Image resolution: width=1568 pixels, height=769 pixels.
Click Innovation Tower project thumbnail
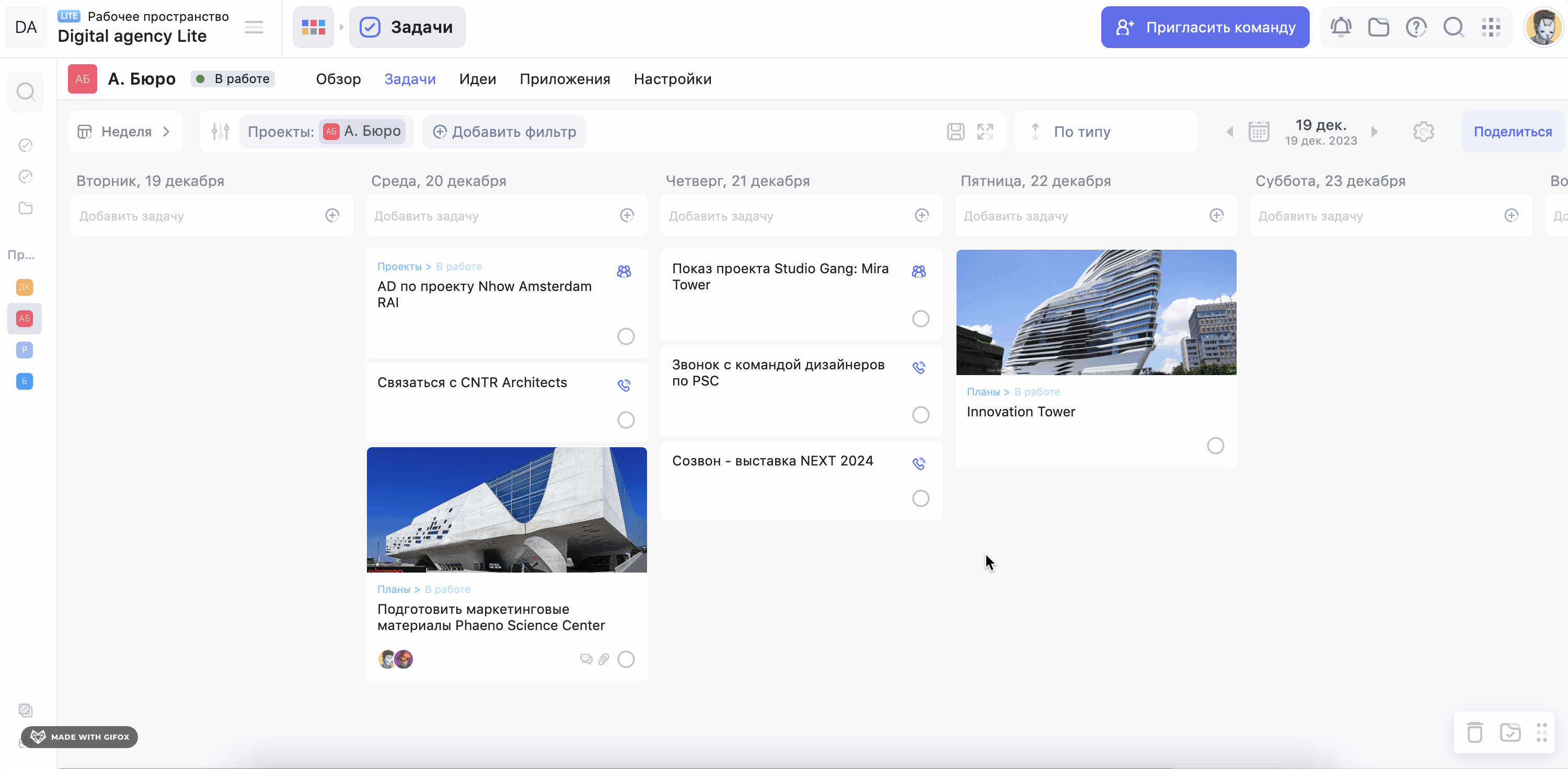[x=1096, y=312]
